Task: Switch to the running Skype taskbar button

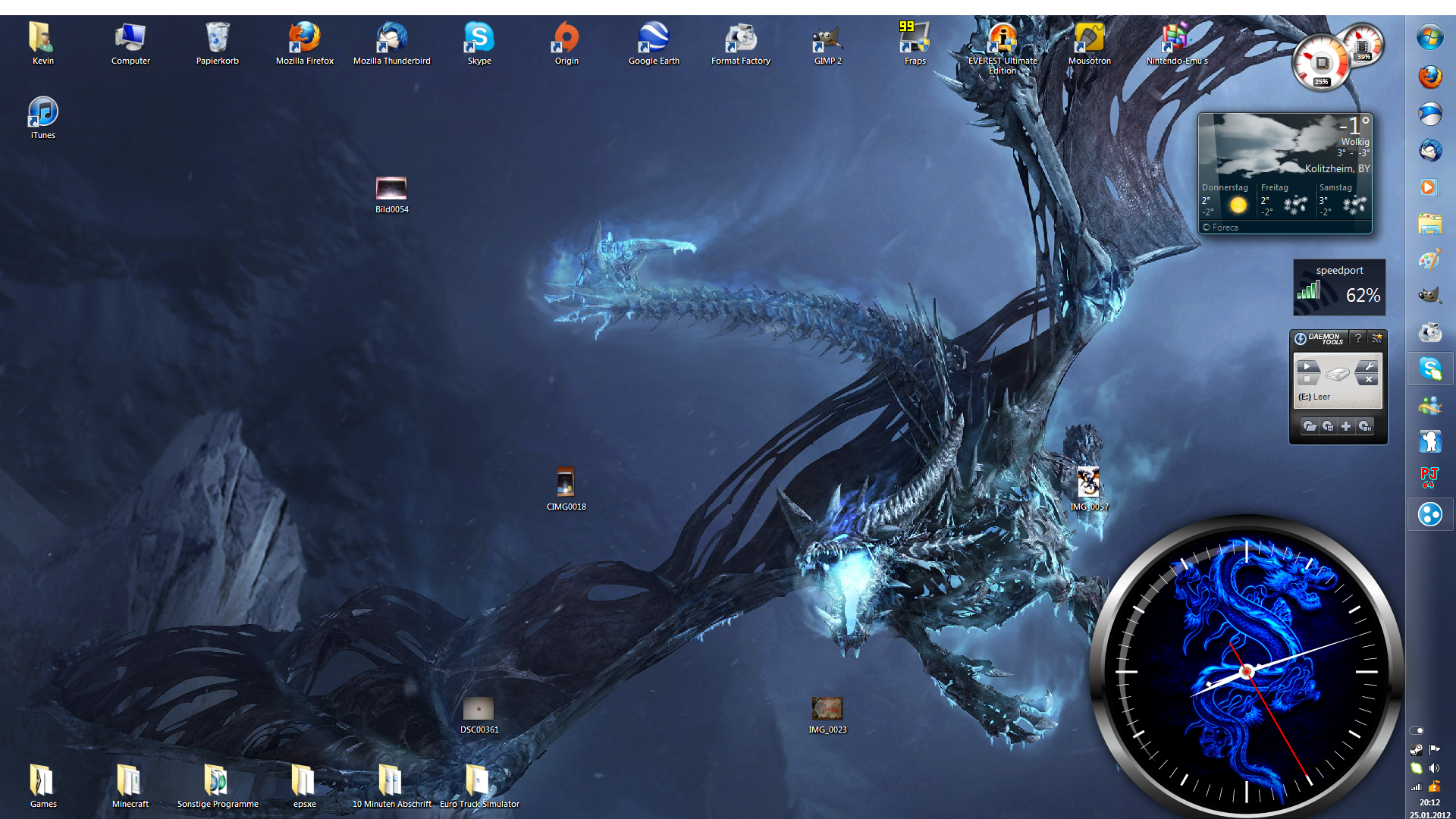Action: click(x=1430, y=369)
